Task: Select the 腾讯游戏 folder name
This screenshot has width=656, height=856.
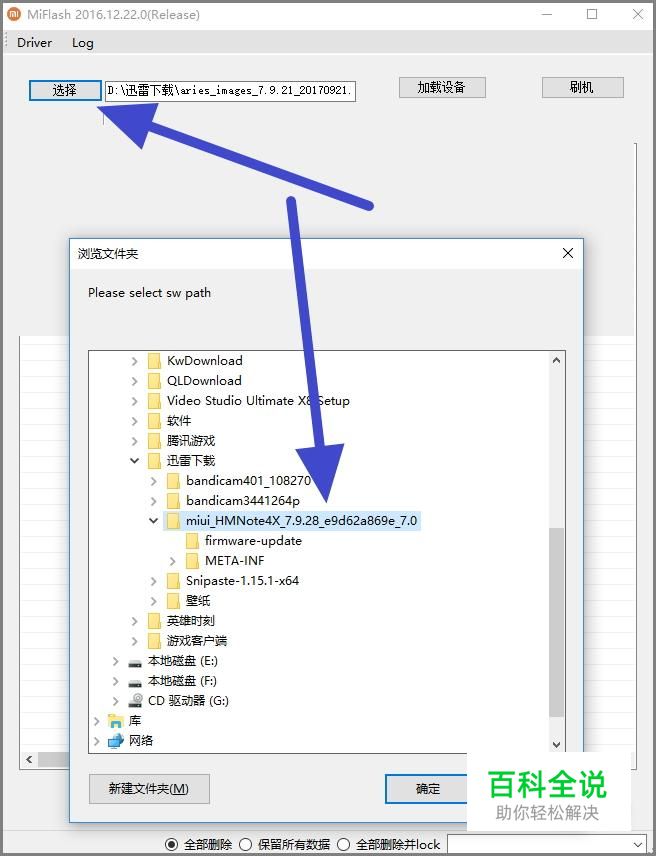Action: [191, 441]
